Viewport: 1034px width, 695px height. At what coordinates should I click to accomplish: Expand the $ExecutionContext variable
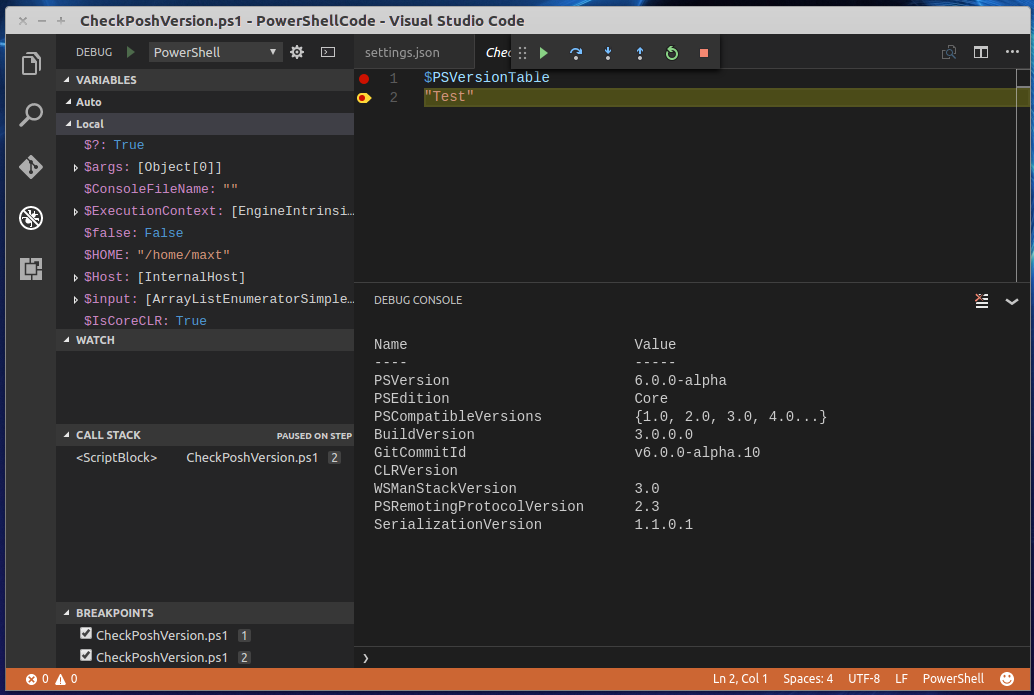(76, 212)
